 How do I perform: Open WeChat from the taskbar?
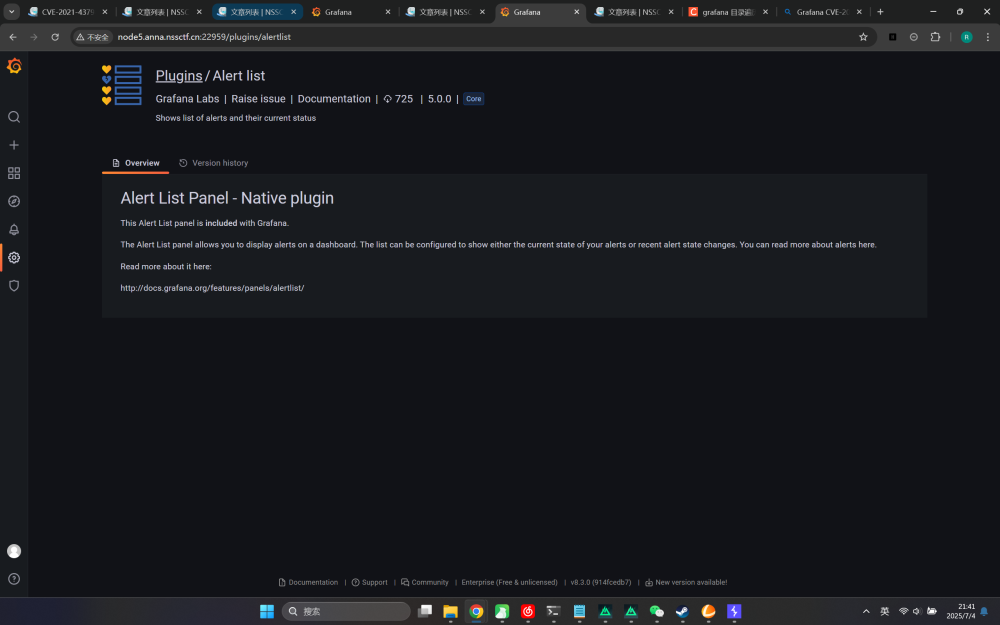coord(656,611)
